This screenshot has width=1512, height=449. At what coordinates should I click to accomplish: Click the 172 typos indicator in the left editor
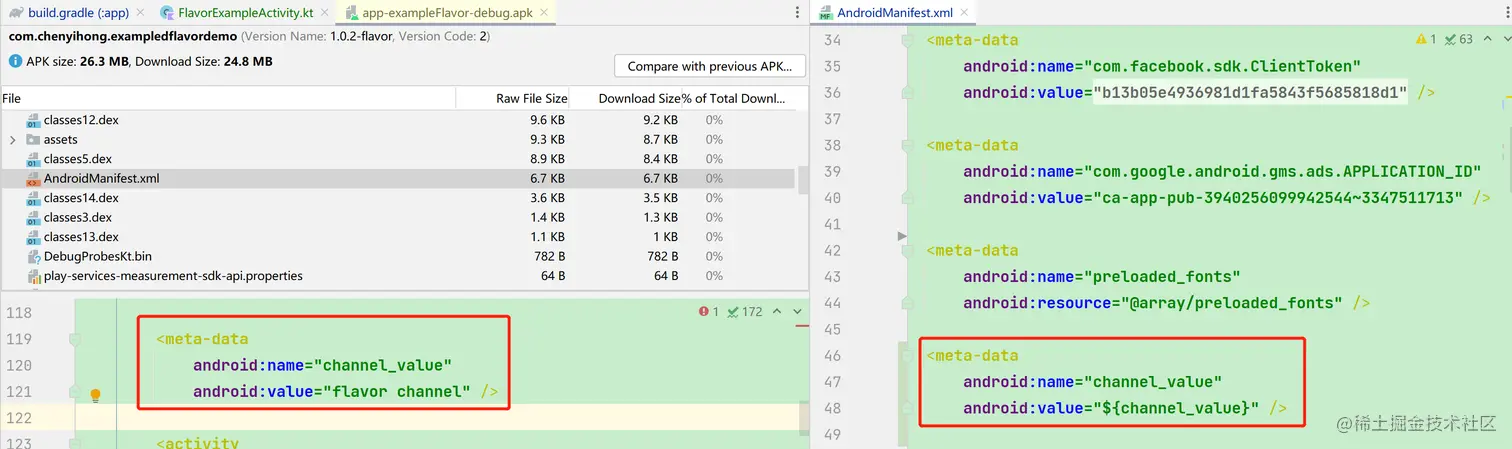(744, 312)
